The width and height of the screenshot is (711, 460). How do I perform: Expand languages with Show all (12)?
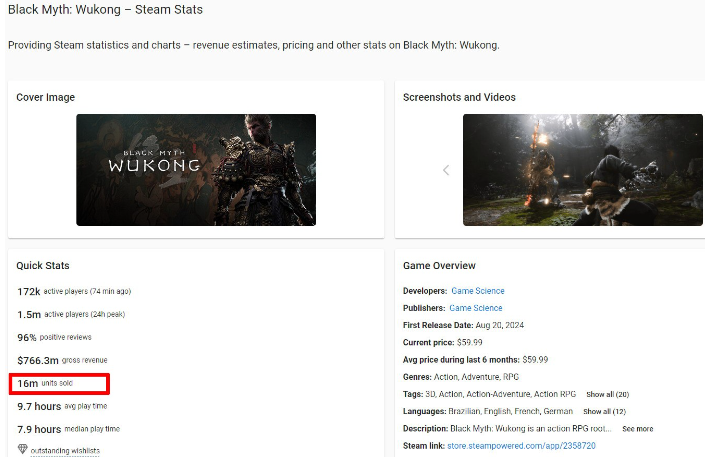coord(604,411)
